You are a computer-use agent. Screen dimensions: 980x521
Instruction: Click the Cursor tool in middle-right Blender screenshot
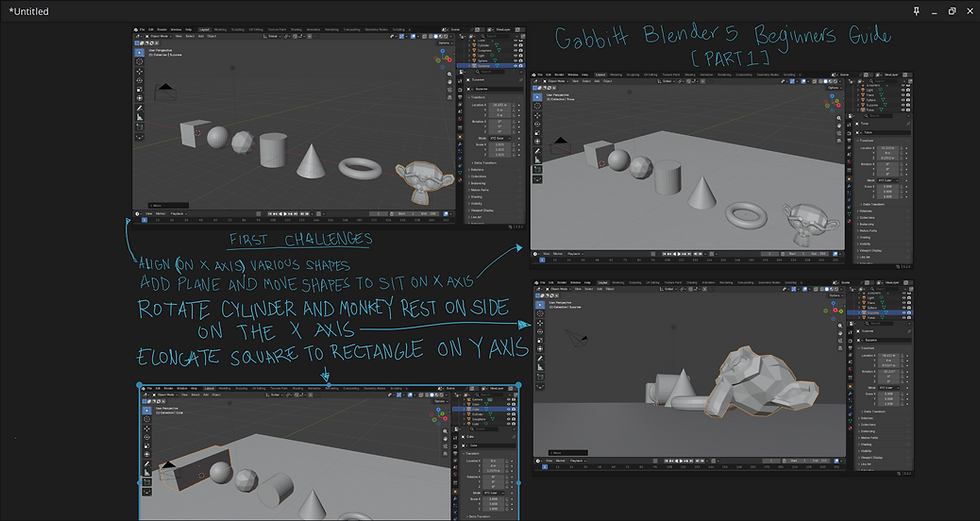point(540,314)
